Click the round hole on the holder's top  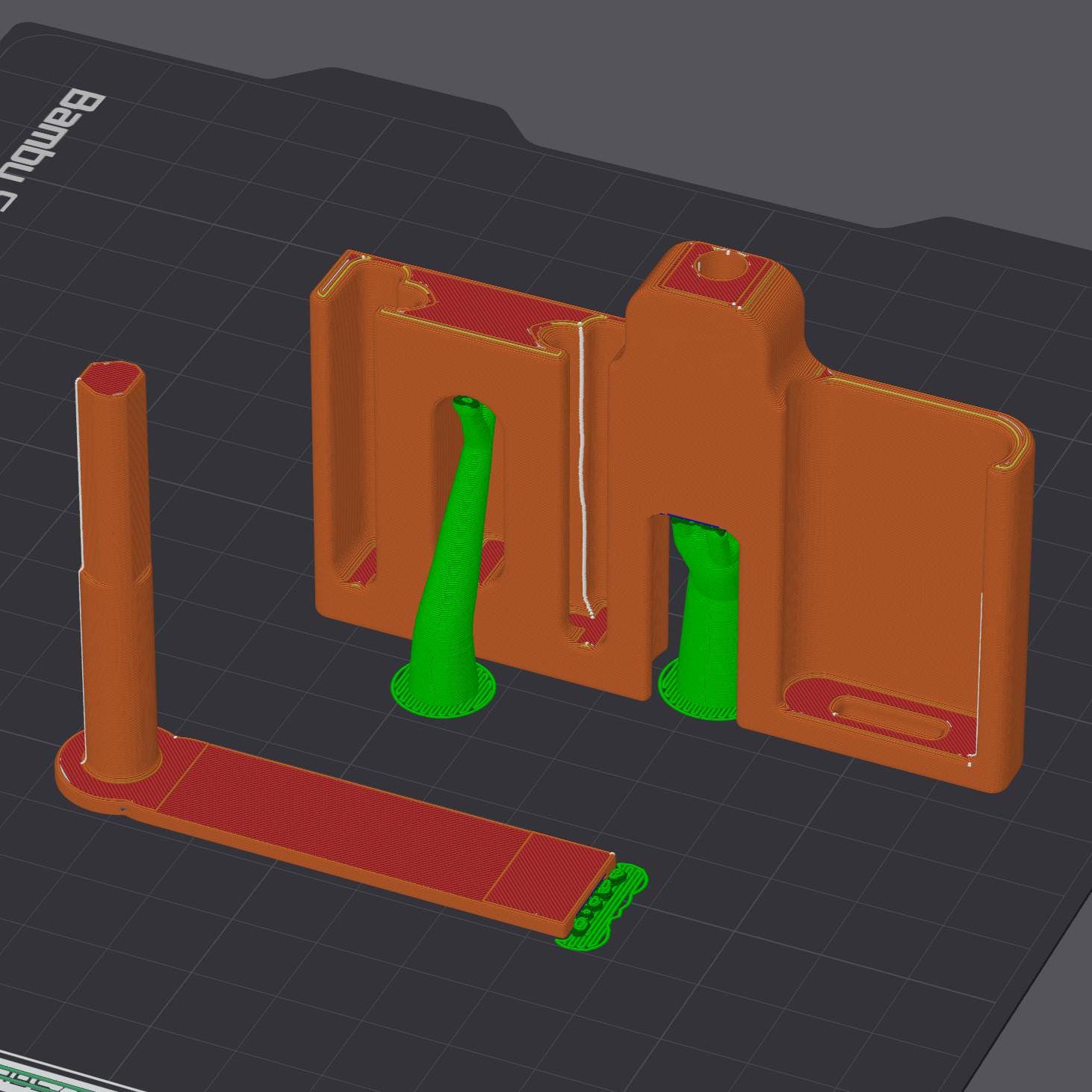(x=722, y=265)
